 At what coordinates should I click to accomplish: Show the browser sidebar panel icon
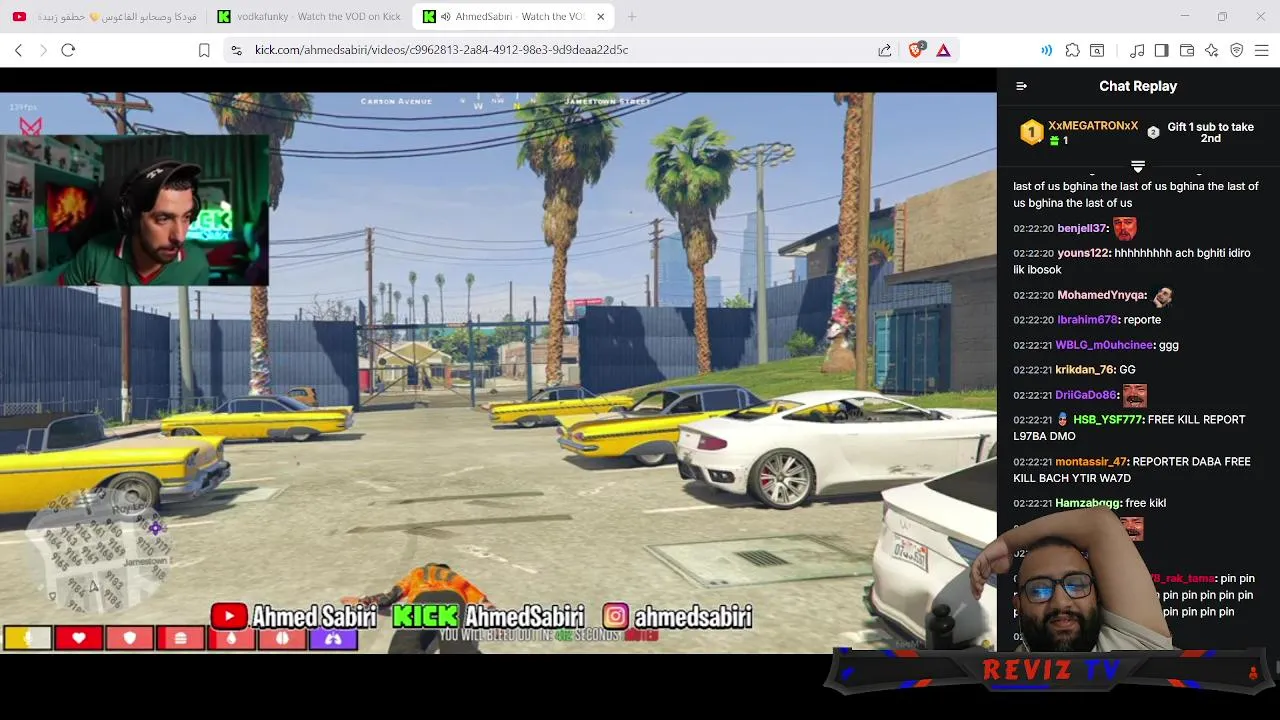point(1161,50)
